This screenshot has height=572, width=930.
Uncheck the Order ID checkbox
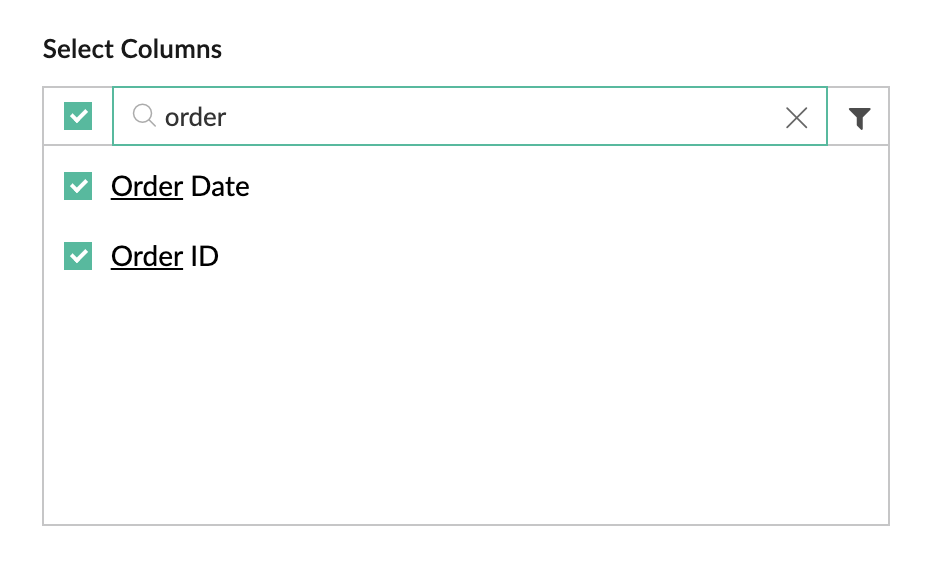click(x=78, y=257)
